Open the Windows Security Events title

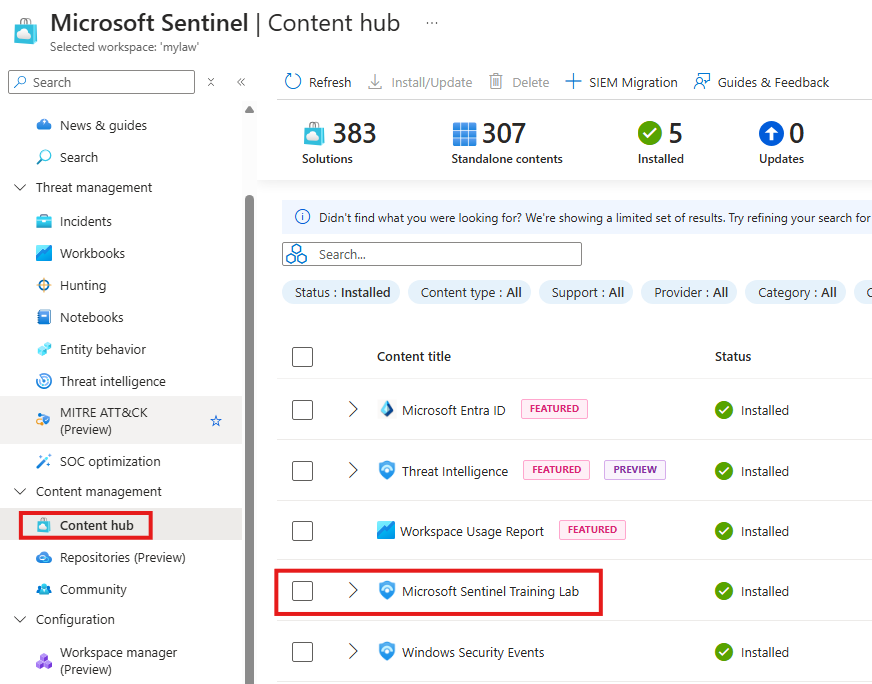(x=473, y=652)
